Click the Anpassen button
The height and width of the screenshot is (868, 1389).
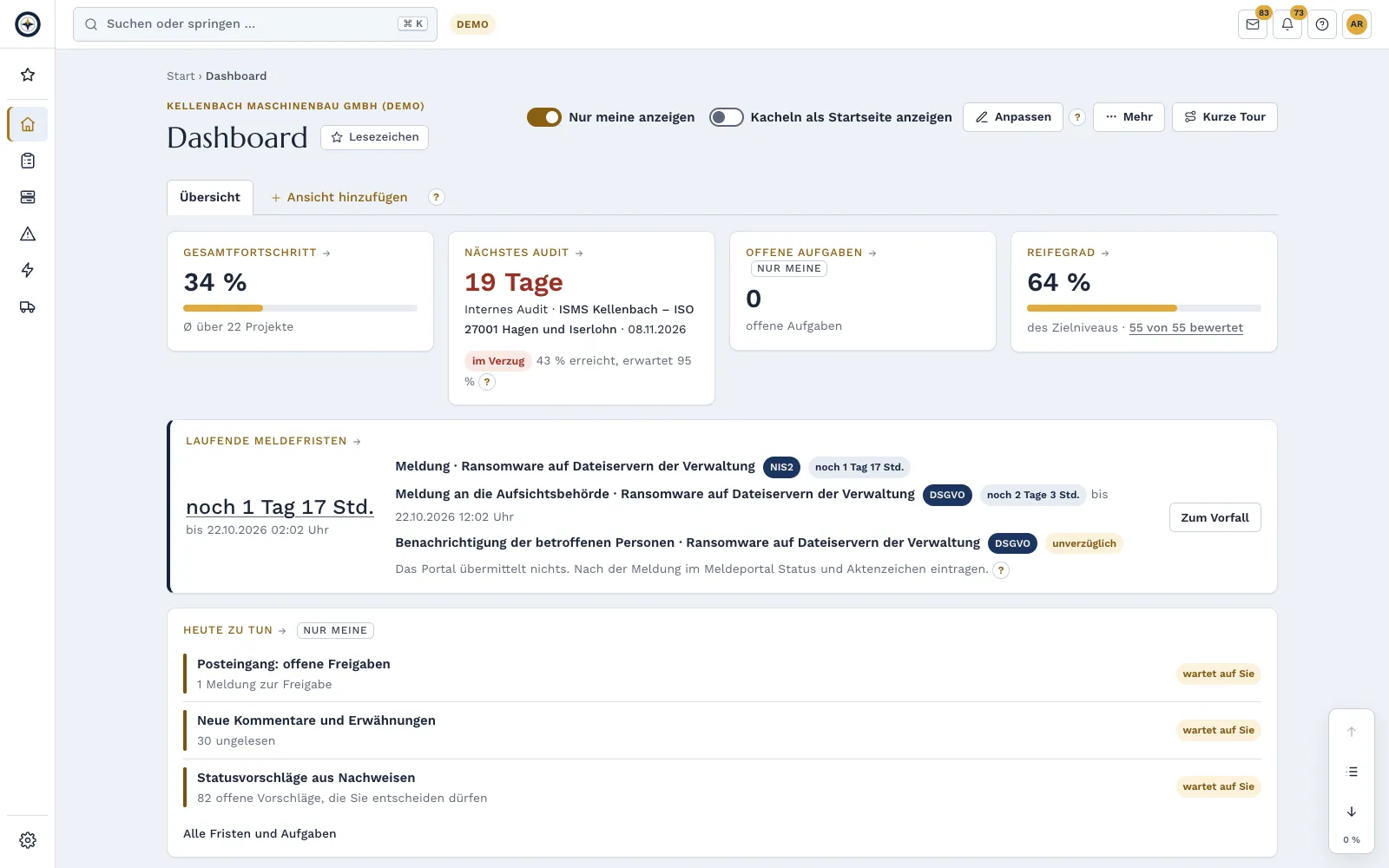click(x=1013, y=117)
